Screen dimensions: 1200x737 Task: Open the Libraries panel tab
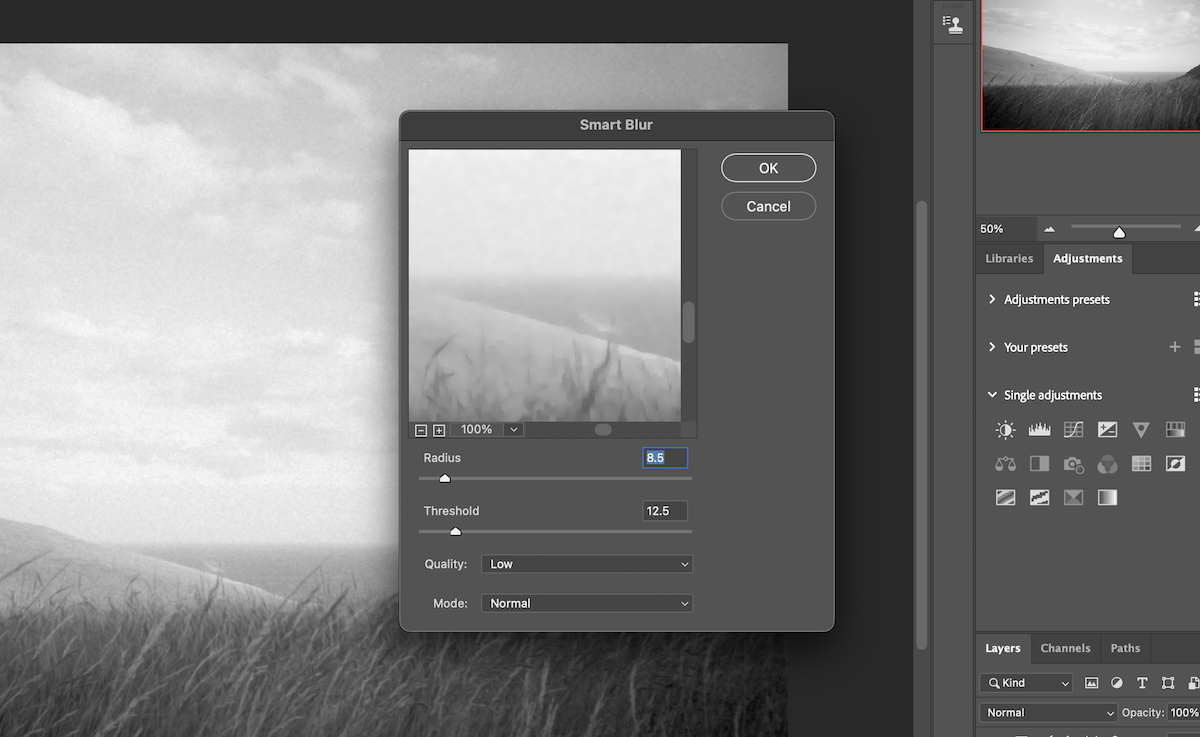[1008, 258]
